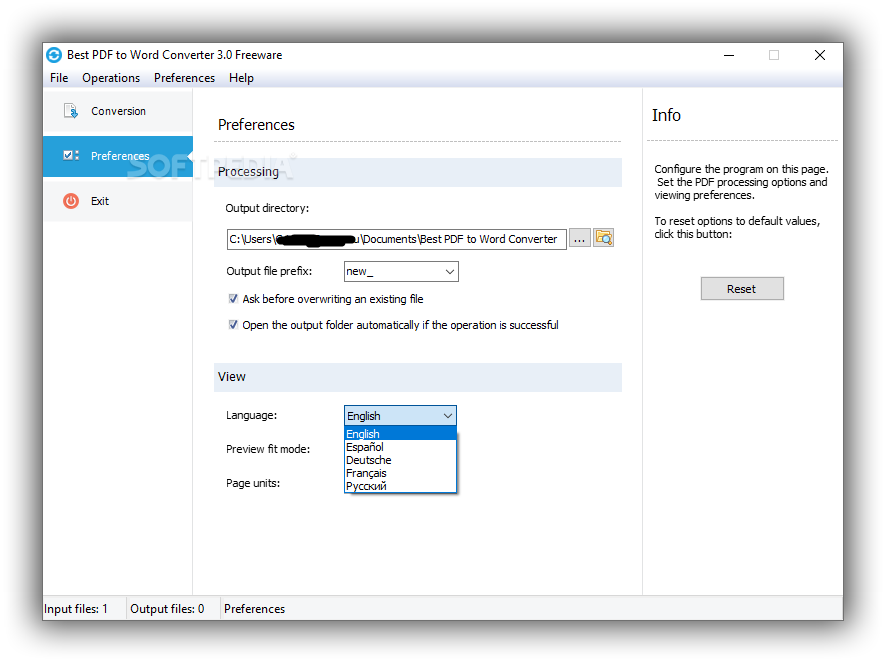Image resolution: width=886 pixels, height=663 pixels.
Task: Click the browse "..." button for output directory
Action: click(579, 239)
